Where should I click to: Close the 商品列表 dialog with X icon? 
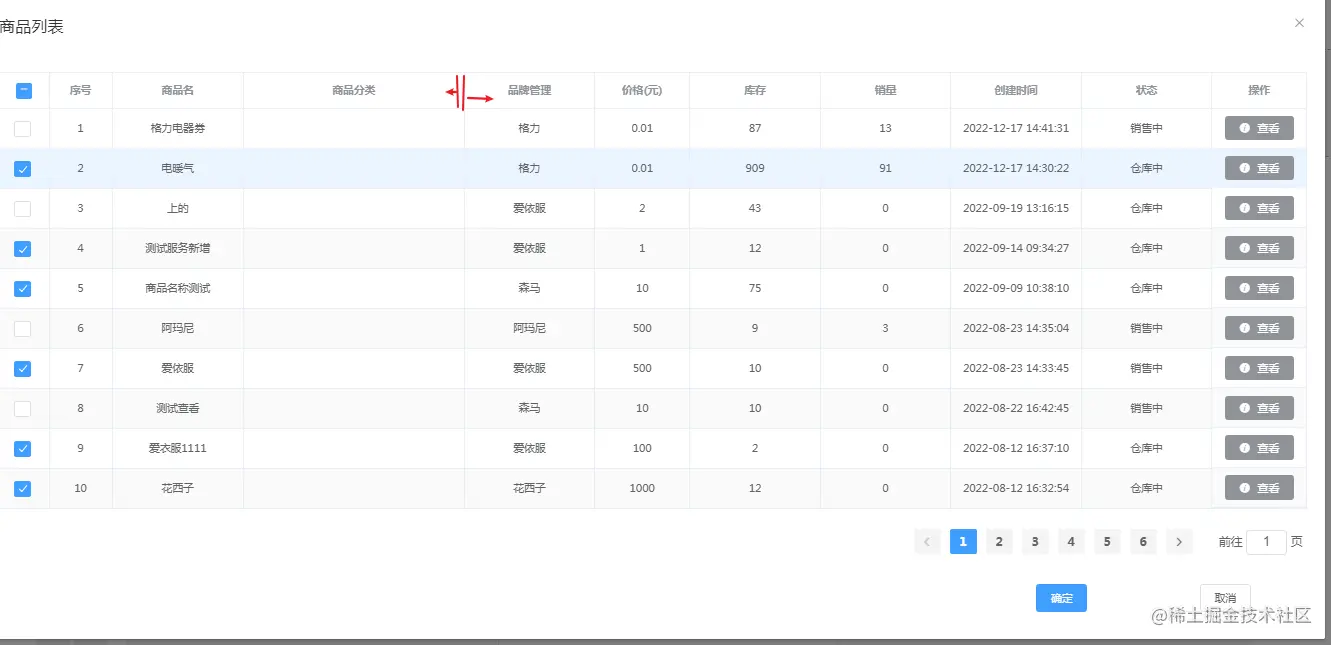tap(1299, 23)
